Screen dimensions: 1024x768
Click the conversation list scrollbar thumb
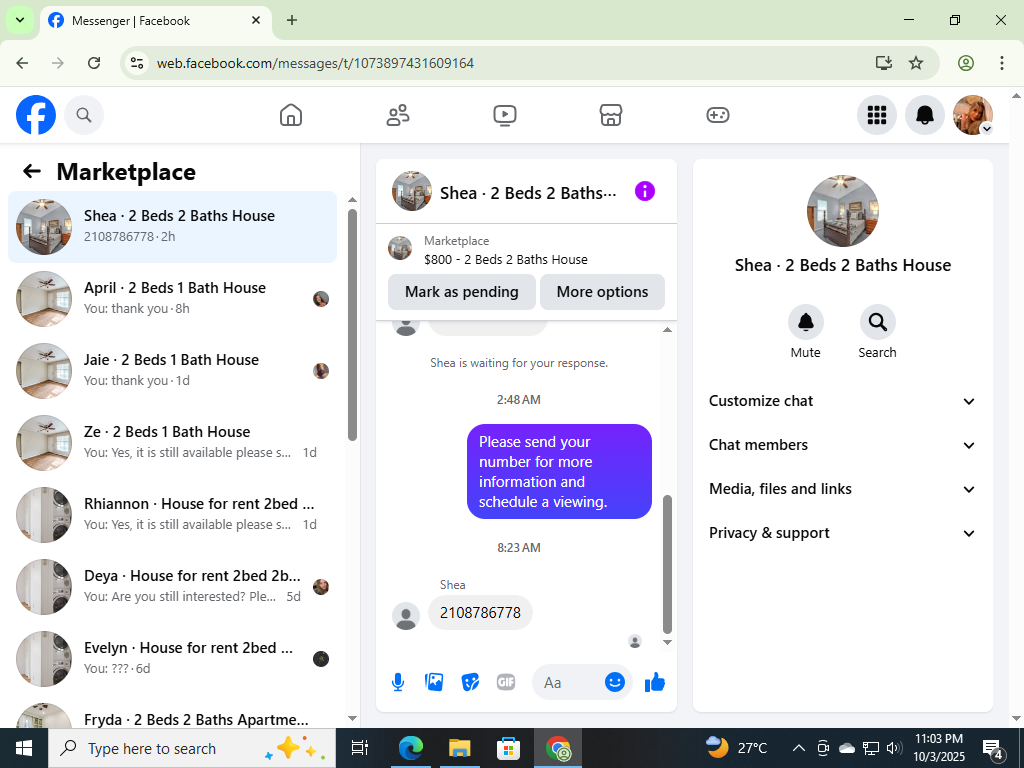click(x=353, y=325)
